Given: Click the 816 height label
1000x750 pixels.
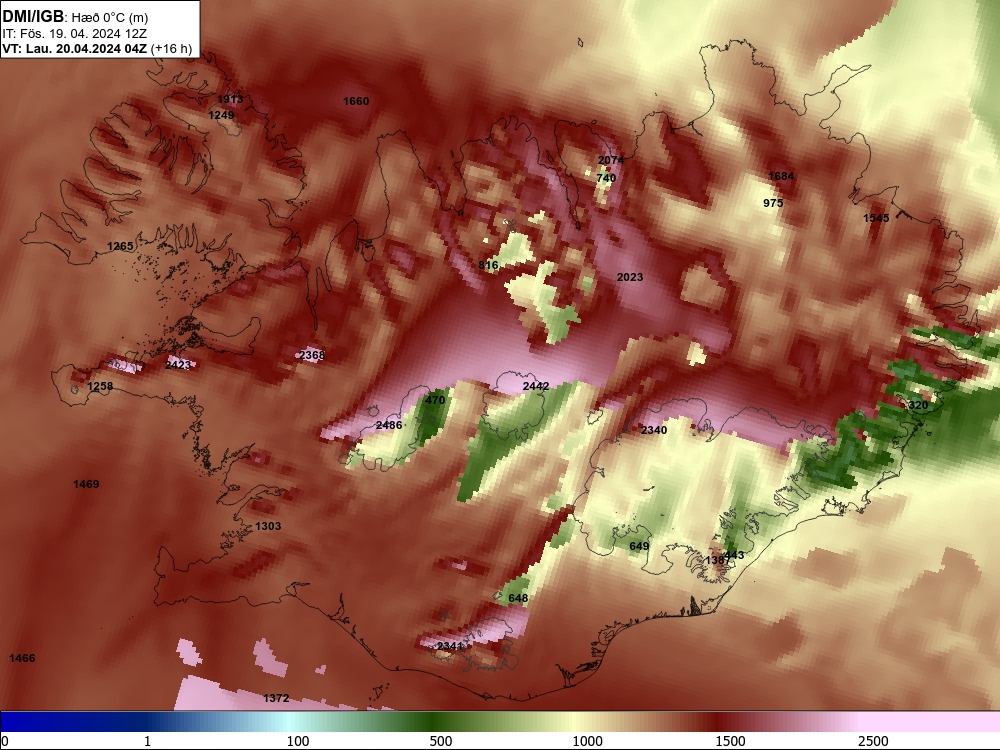Looking at the screenshot, I should [x=489, y=265].
